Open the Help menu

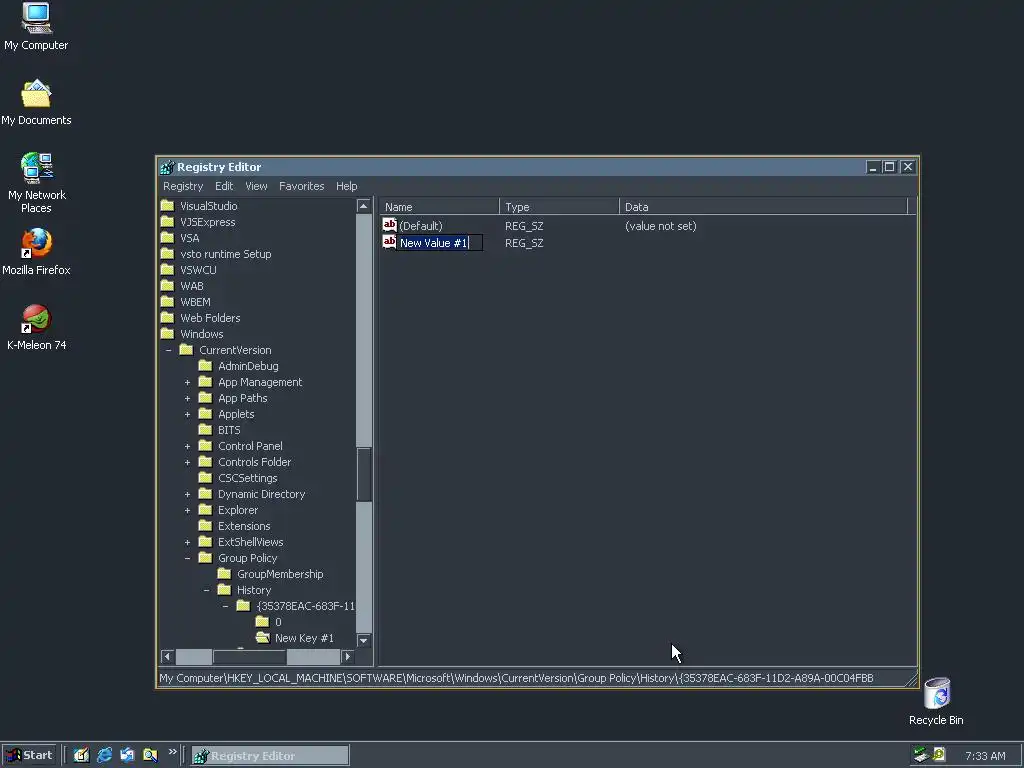347,186
